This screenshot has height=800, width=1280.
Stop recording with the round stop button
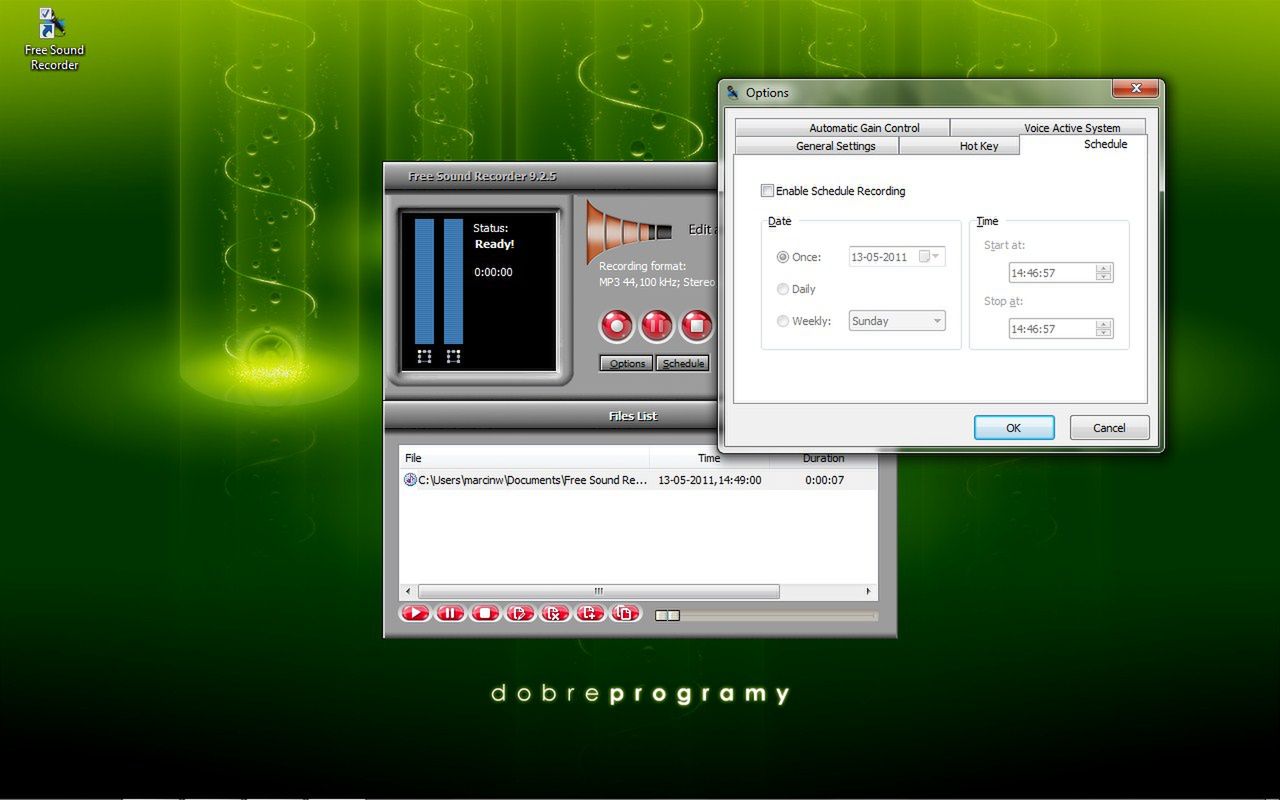tap(697, 325)
